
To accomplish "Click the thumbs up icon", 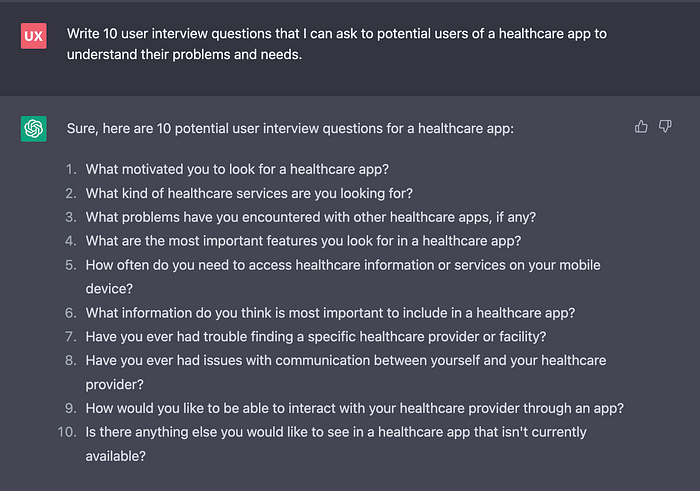I will [641, 127].
